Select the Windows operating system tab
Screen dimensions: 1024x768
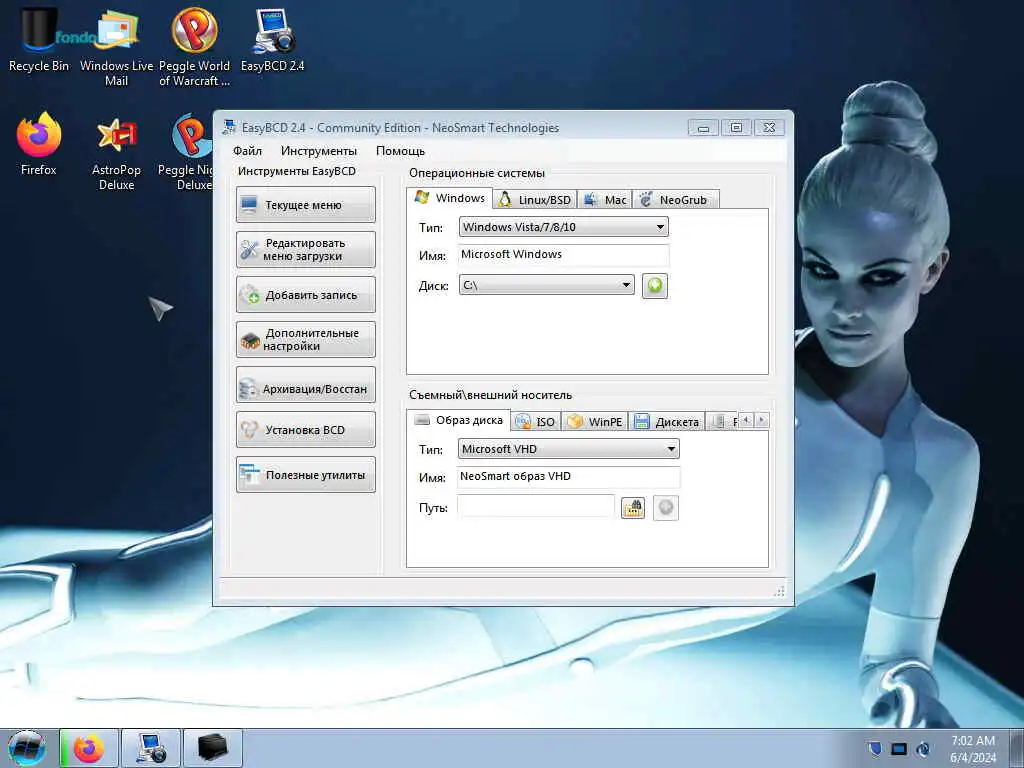(449, 198)
